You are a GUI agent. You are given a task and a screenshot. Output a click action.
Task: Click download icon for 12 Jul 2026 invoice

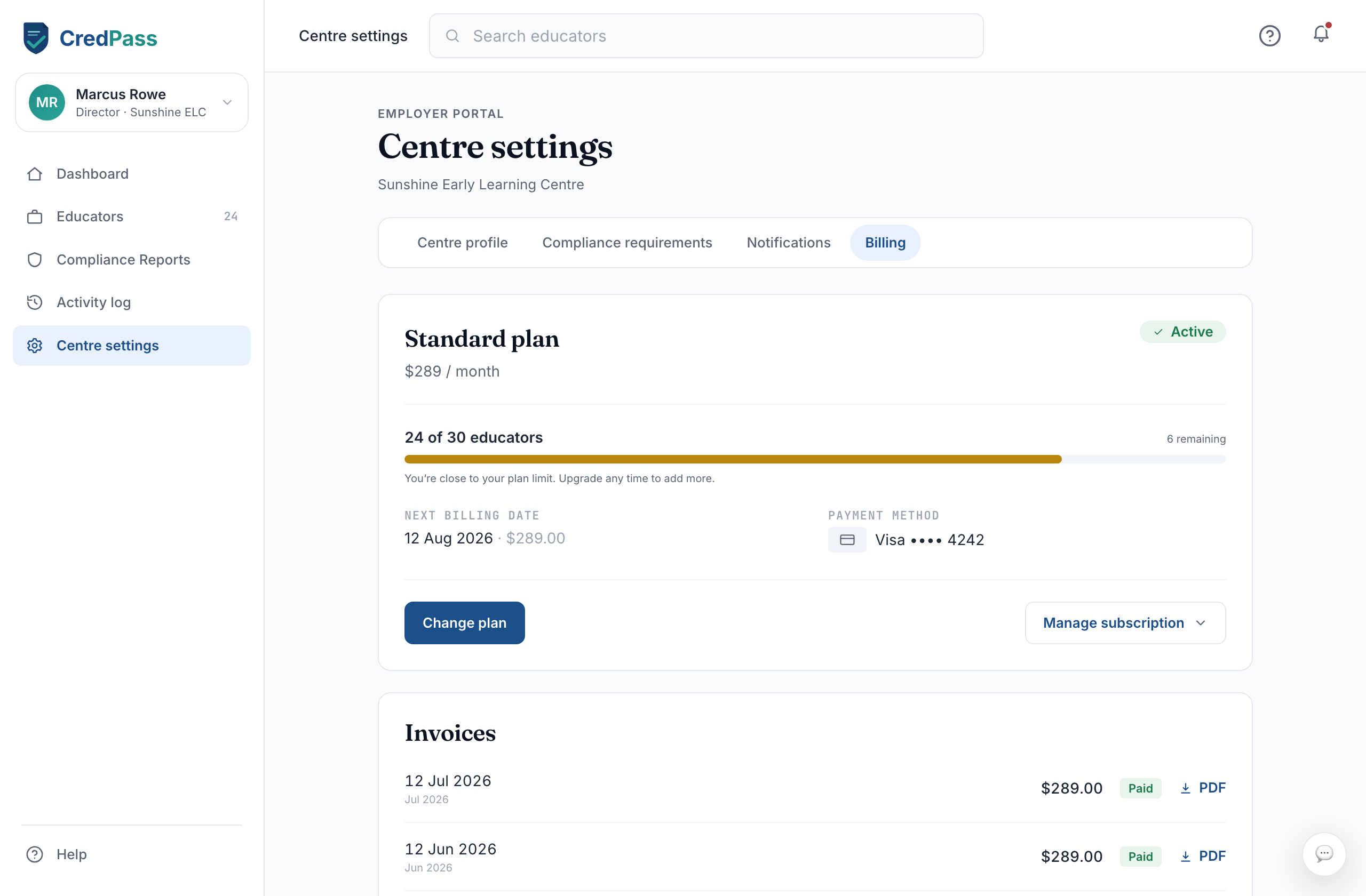pyautogui.click(x=1185, y=788)
